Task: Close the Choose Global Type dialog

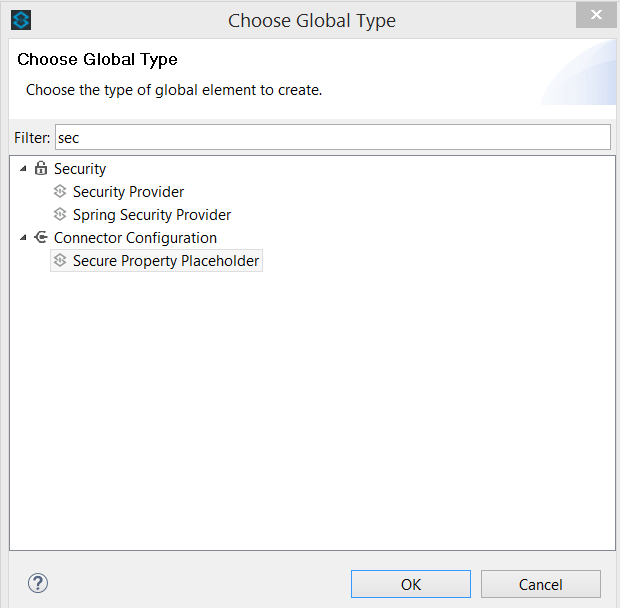Action: 596,15
